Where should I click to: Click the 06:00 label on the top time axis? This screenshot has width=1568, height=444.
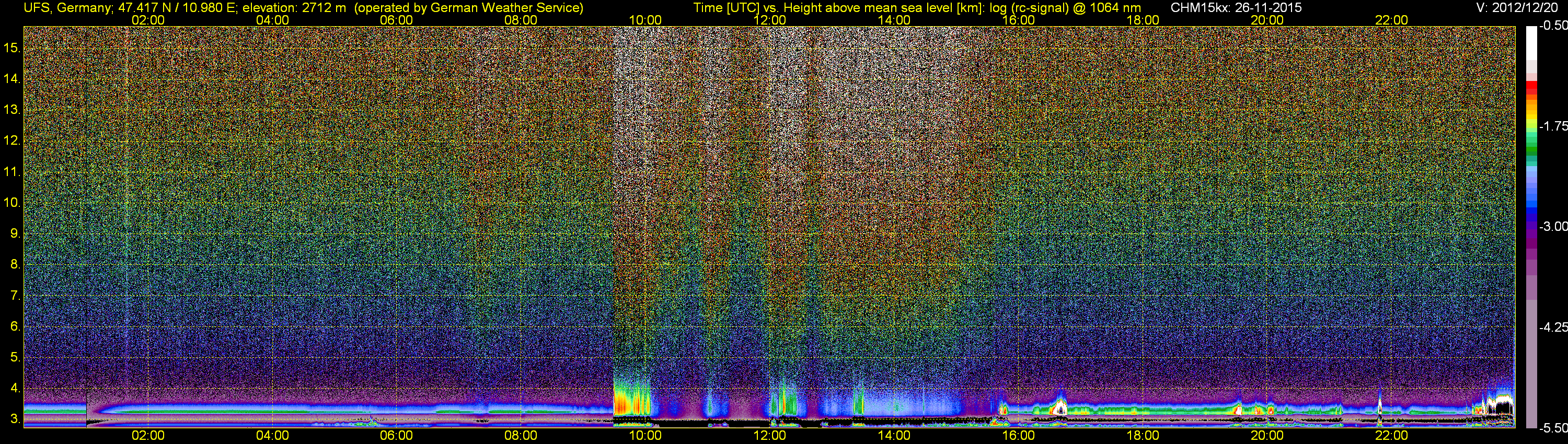coord(396,20)
